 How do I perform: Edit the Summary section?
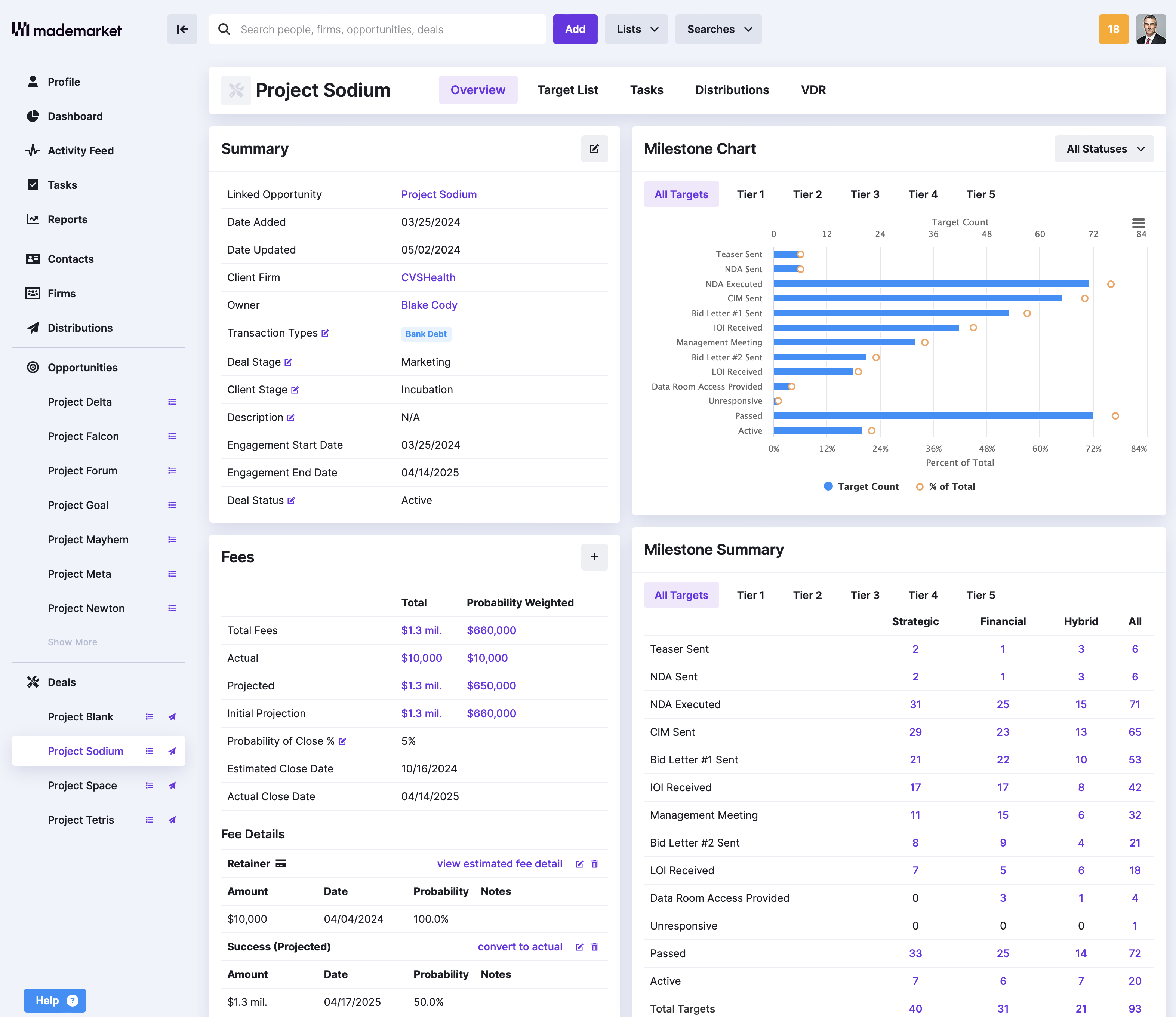pos(594,149)
